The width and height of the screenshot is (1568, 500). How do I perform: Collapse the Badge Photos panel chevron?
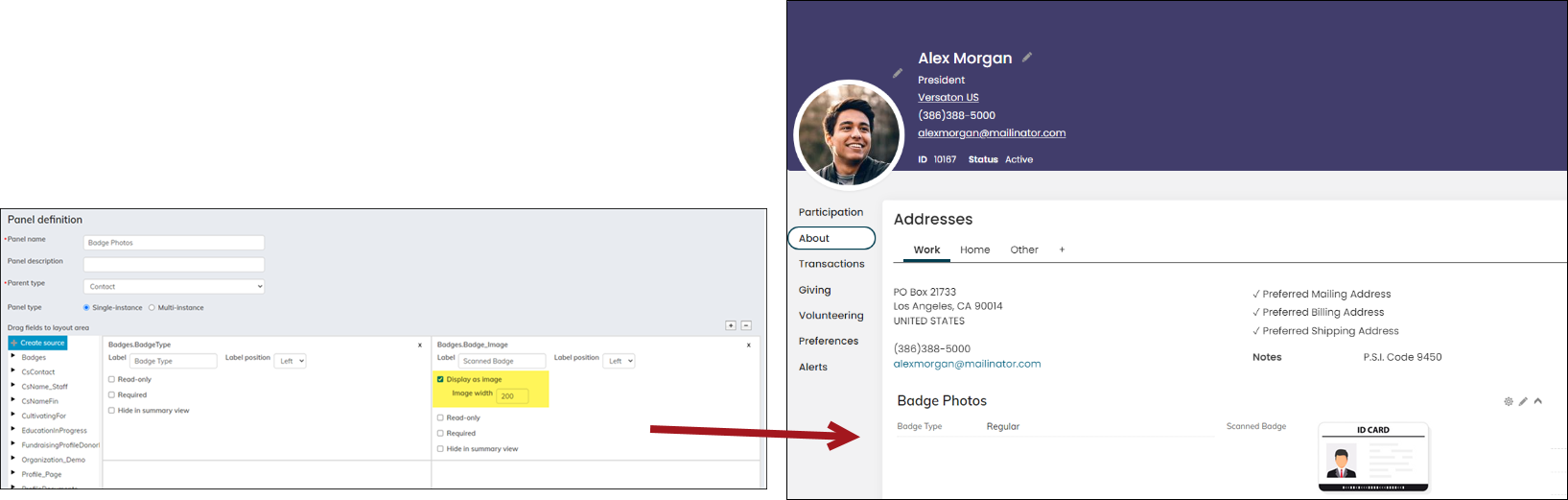coord(1538,401)
